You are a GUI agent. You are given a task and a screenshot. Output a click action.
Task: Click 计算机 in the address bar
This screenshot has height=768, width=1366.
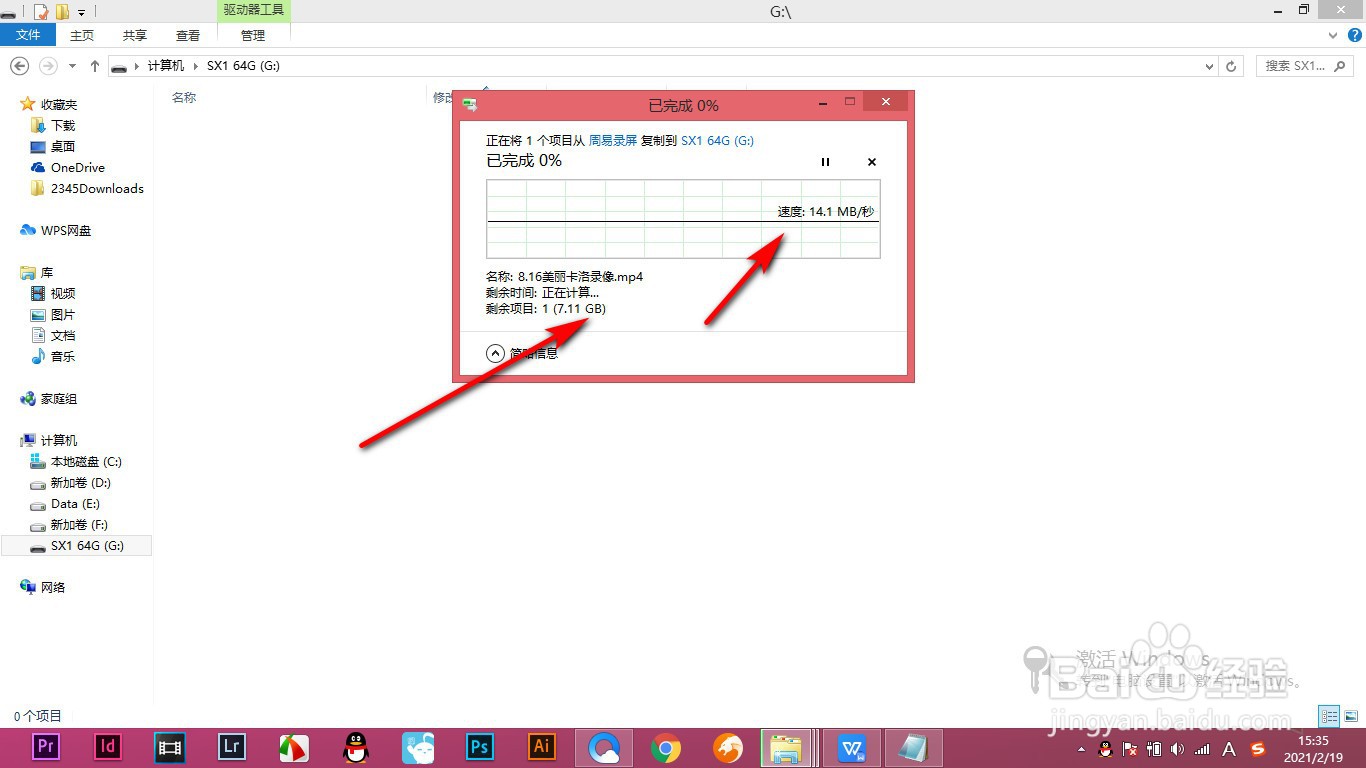click(166, 66)
